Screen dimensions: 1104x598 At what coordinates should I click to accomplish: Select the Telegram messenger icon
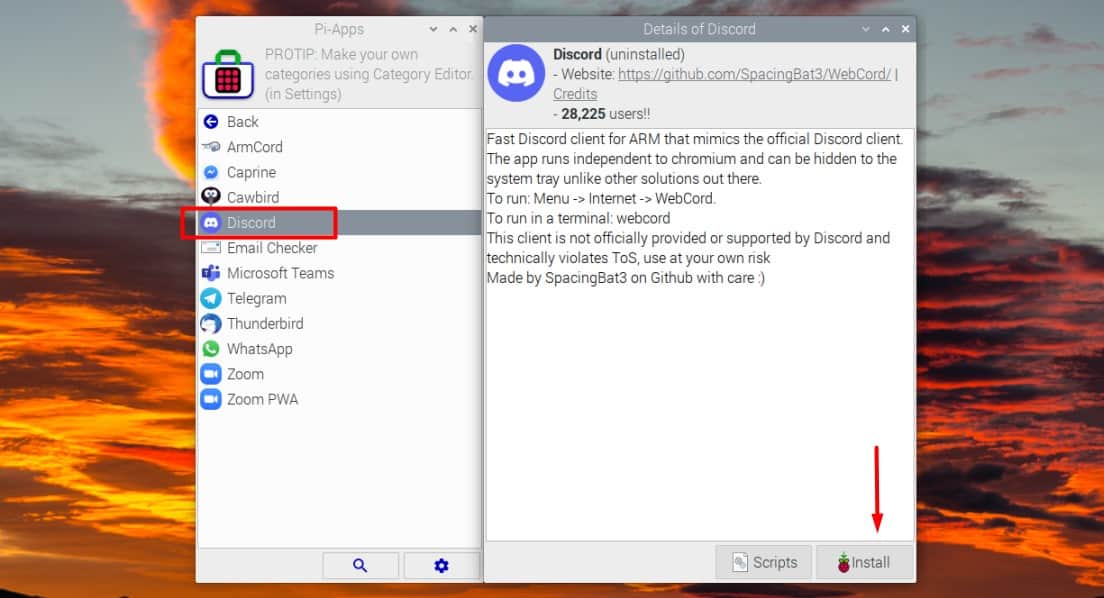(x=210, y=298)
